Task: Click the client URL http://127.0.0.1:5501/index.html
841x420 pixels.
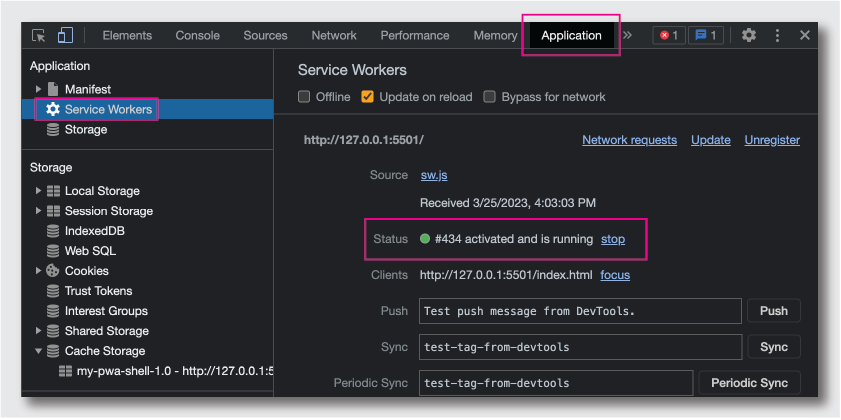Action: (x=506, y=275)
